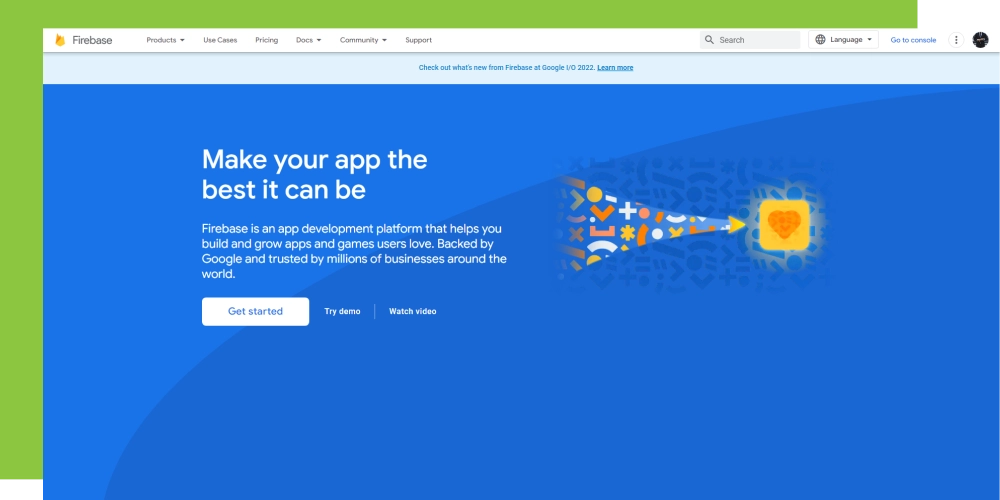This screenshot has width=1000, height=500.
Task: Go to the Pricing page
Action: pos(267,40)
